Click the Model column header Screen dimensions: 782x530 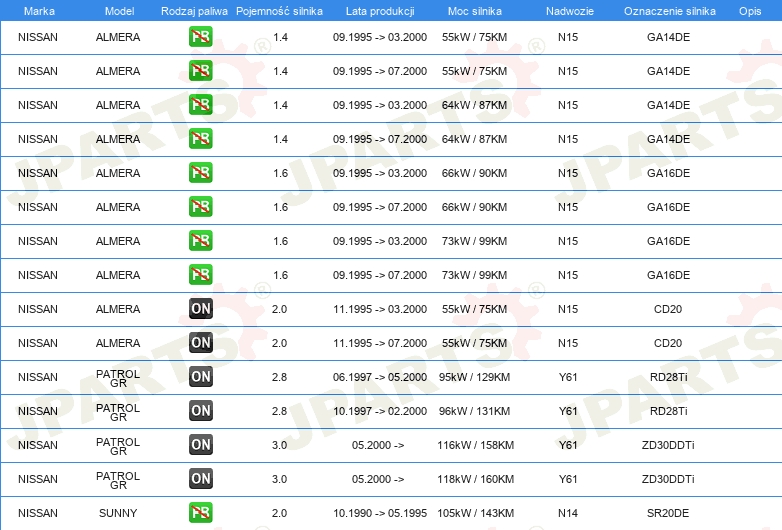pos(119,11)
